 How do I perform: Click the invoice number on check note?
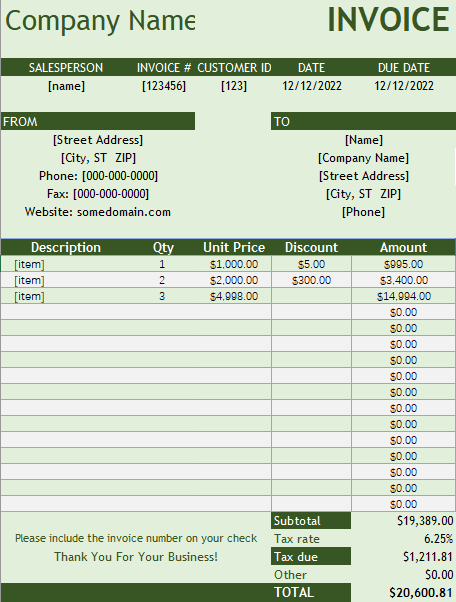coord(136,538)
